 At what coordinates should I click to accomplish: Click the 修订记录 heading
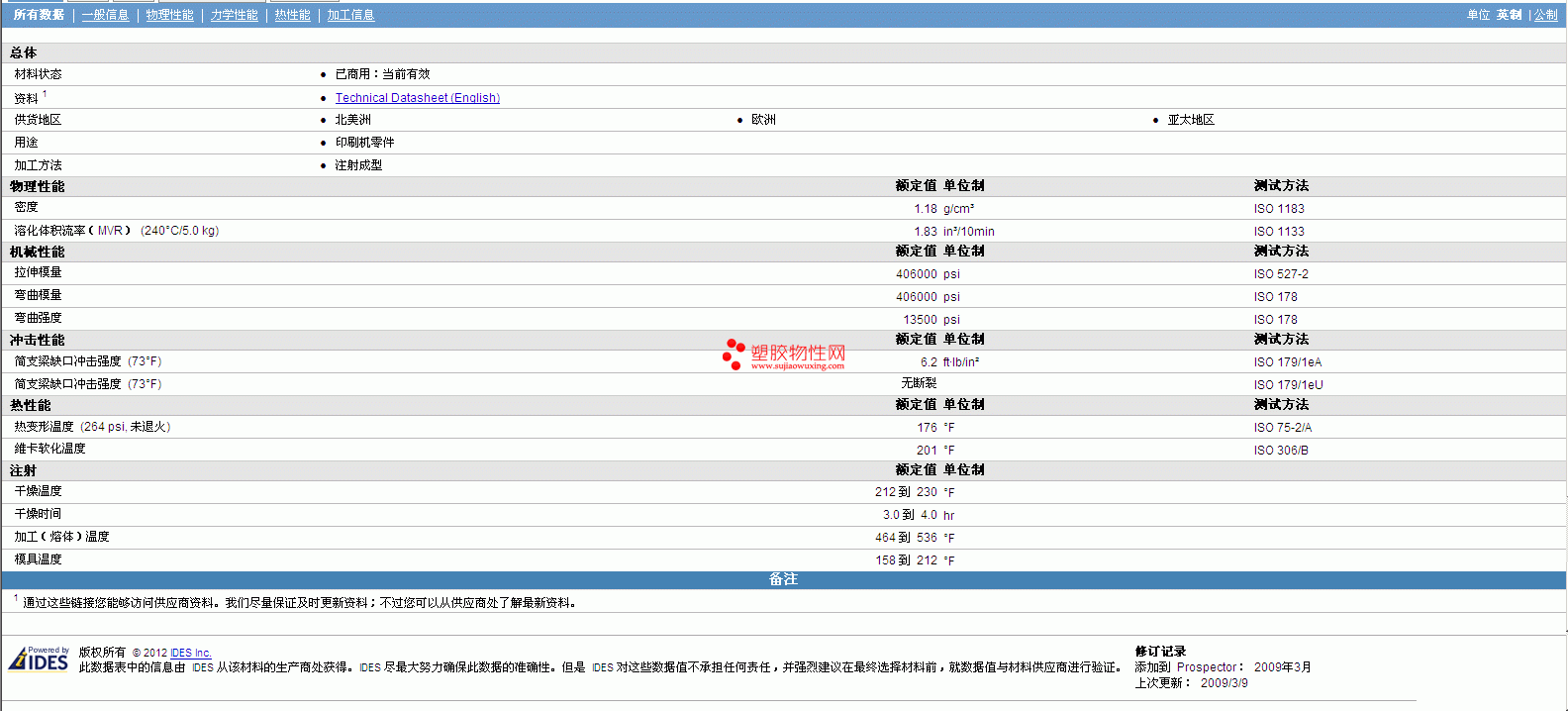pos(1160,652)
